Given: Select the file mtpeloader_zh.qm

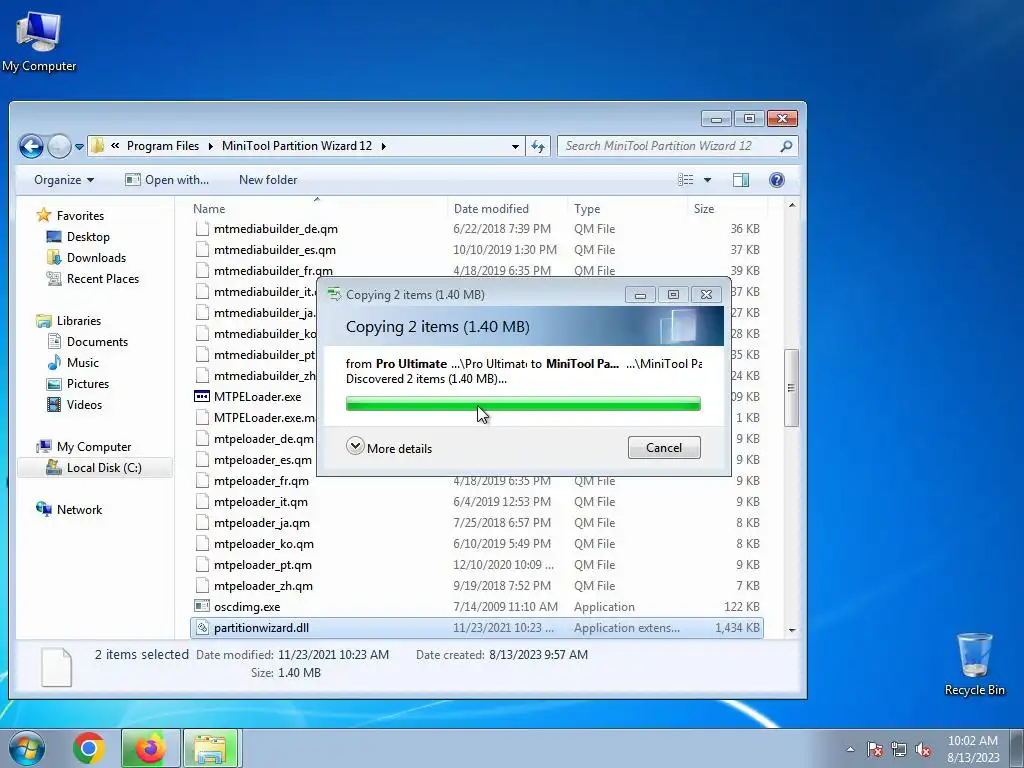Looking at the screenshot, I should point(263,585).
